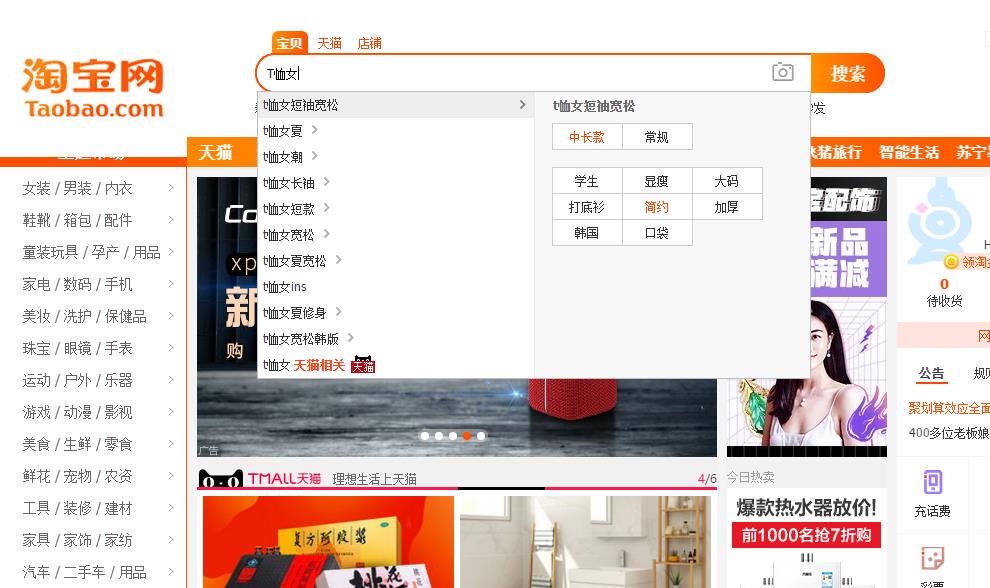990x588 pixels.
Task: Open 天猫 in orange navigation bar
Action: pyautogui.click(x=215, y=152)
